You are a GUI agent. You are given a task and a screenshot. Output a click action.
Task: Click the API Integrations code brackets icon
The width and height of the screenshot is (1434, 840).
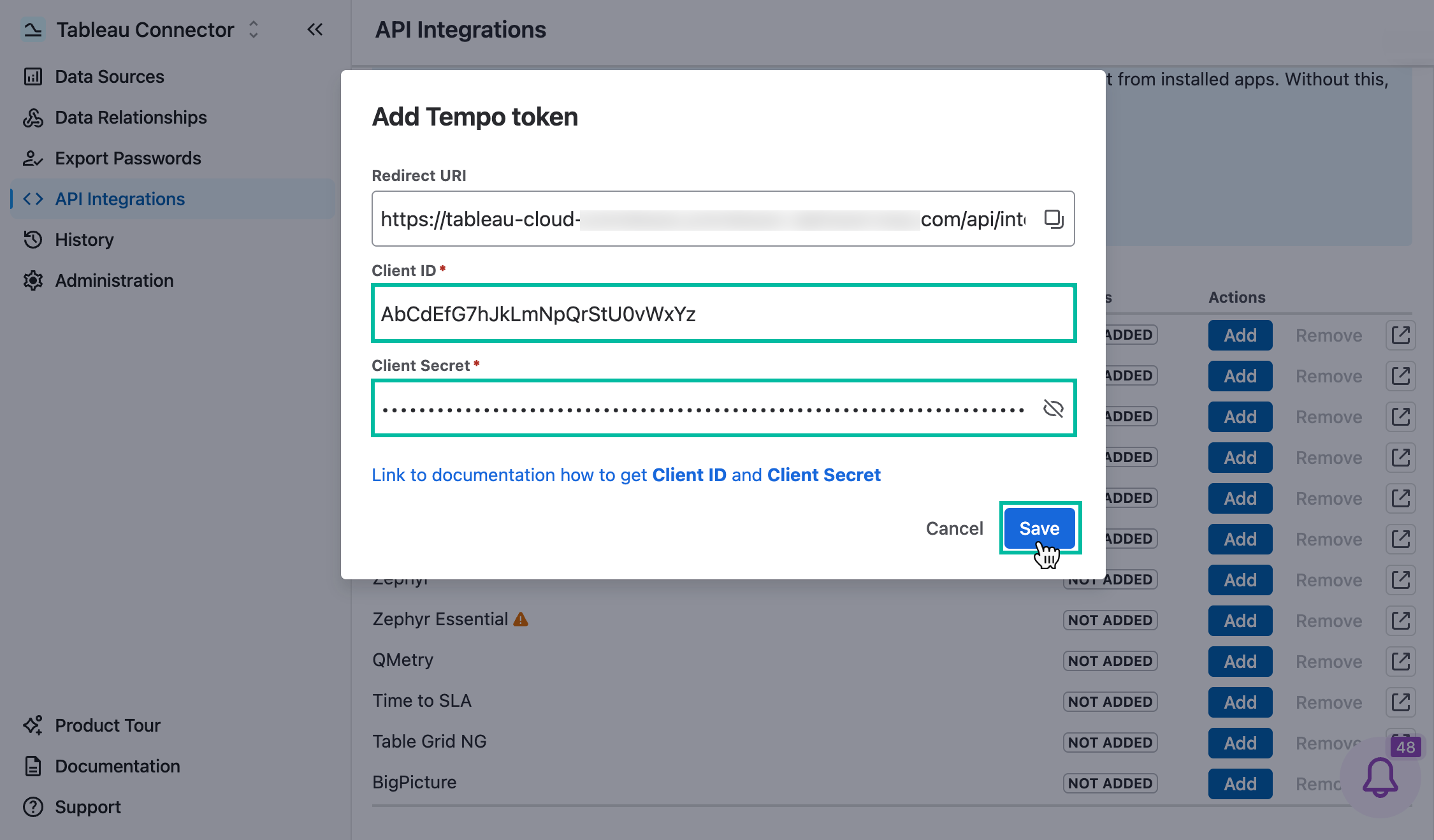pos(33,199)
